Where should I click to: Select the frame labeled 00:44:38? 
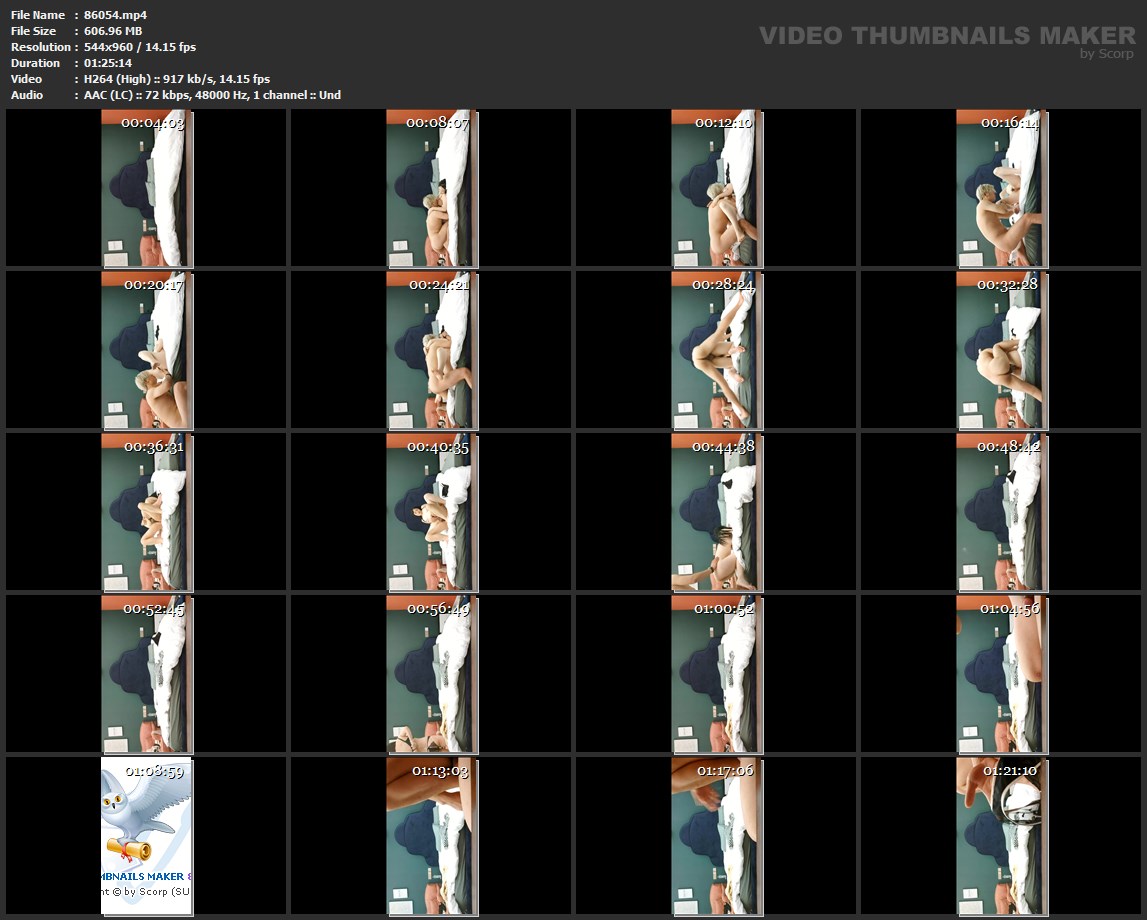point(716,512)
